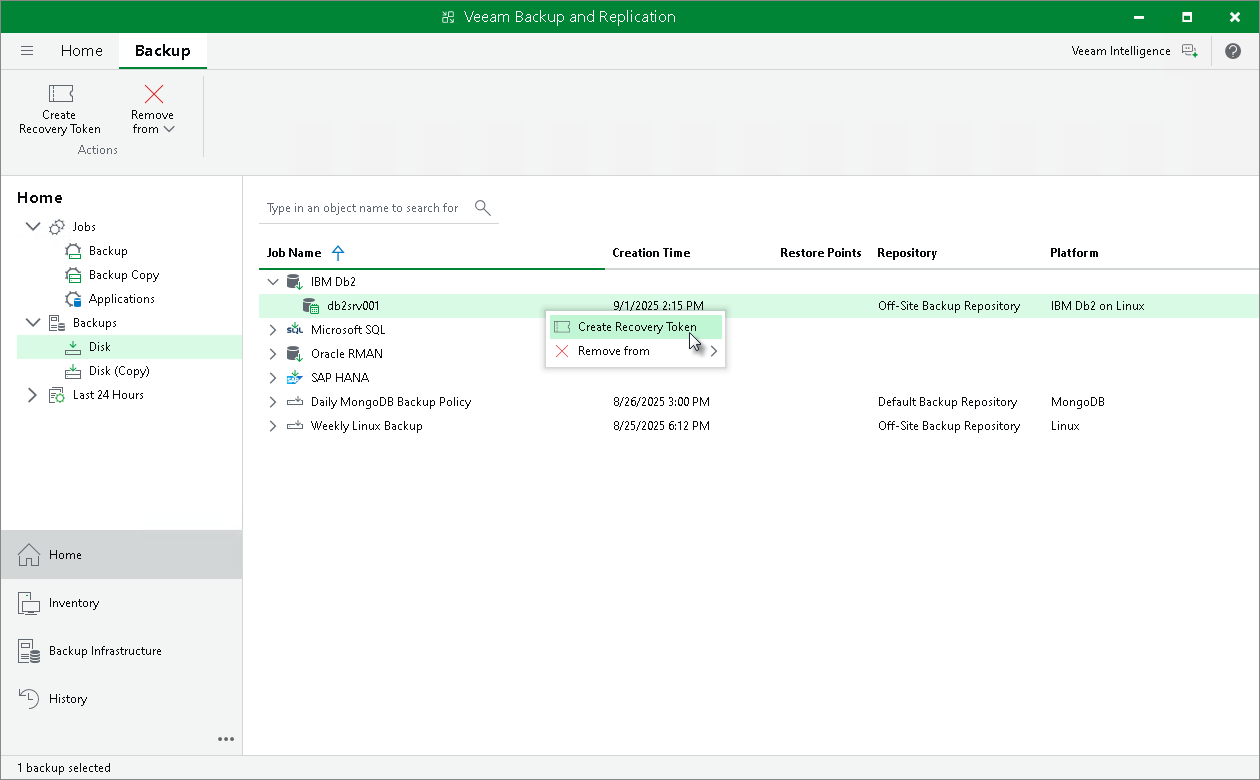The image size is (1260, 780).
Task: Collapse the Jobs tree node
Action: point(33,227)
